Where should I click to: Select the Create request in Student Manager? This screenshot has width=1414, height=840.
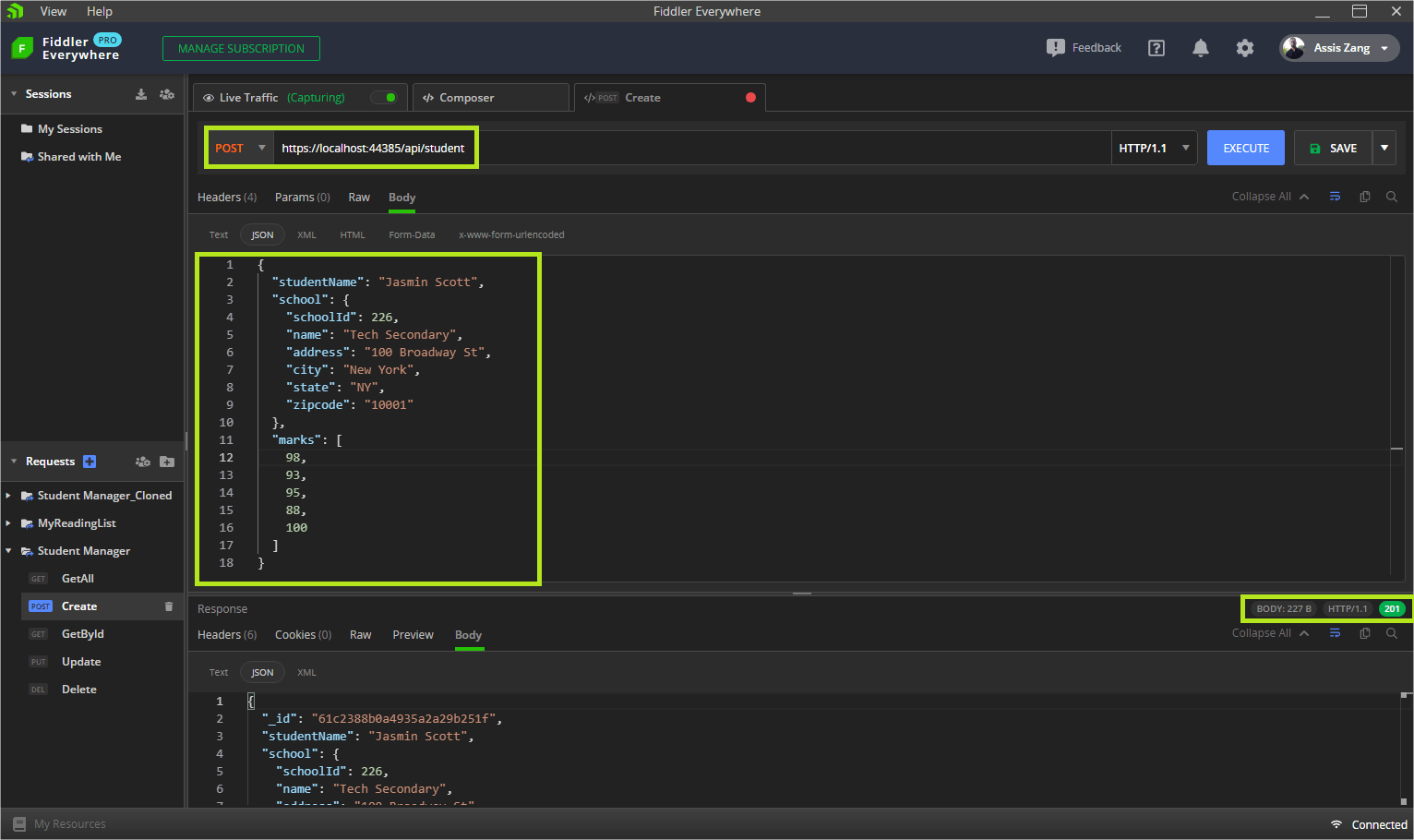tap(102, 606)
